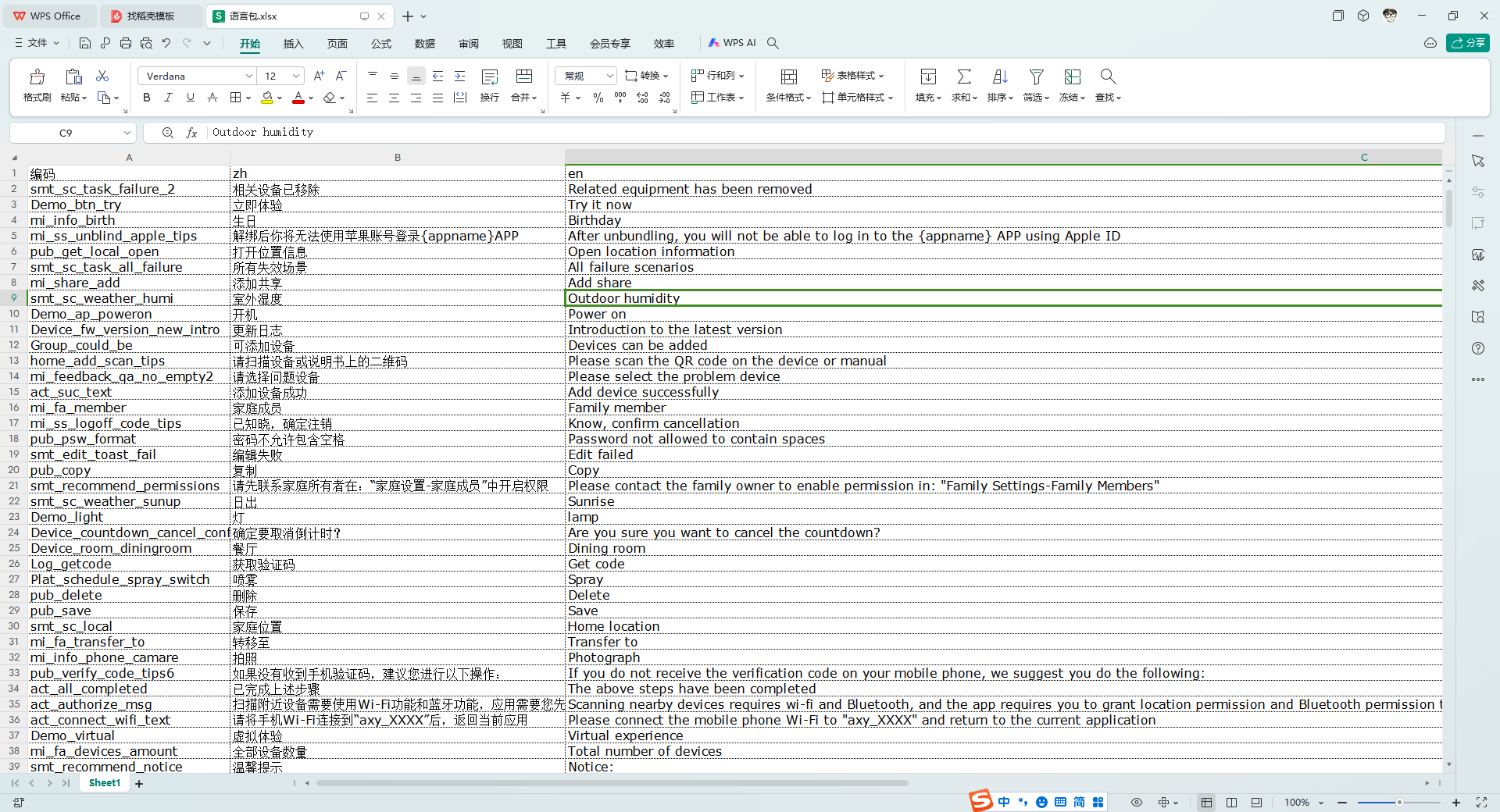The width and height of the screenshot is (1500, 812).
Task: Click the WPS AI button
Action: coord(732,43)
